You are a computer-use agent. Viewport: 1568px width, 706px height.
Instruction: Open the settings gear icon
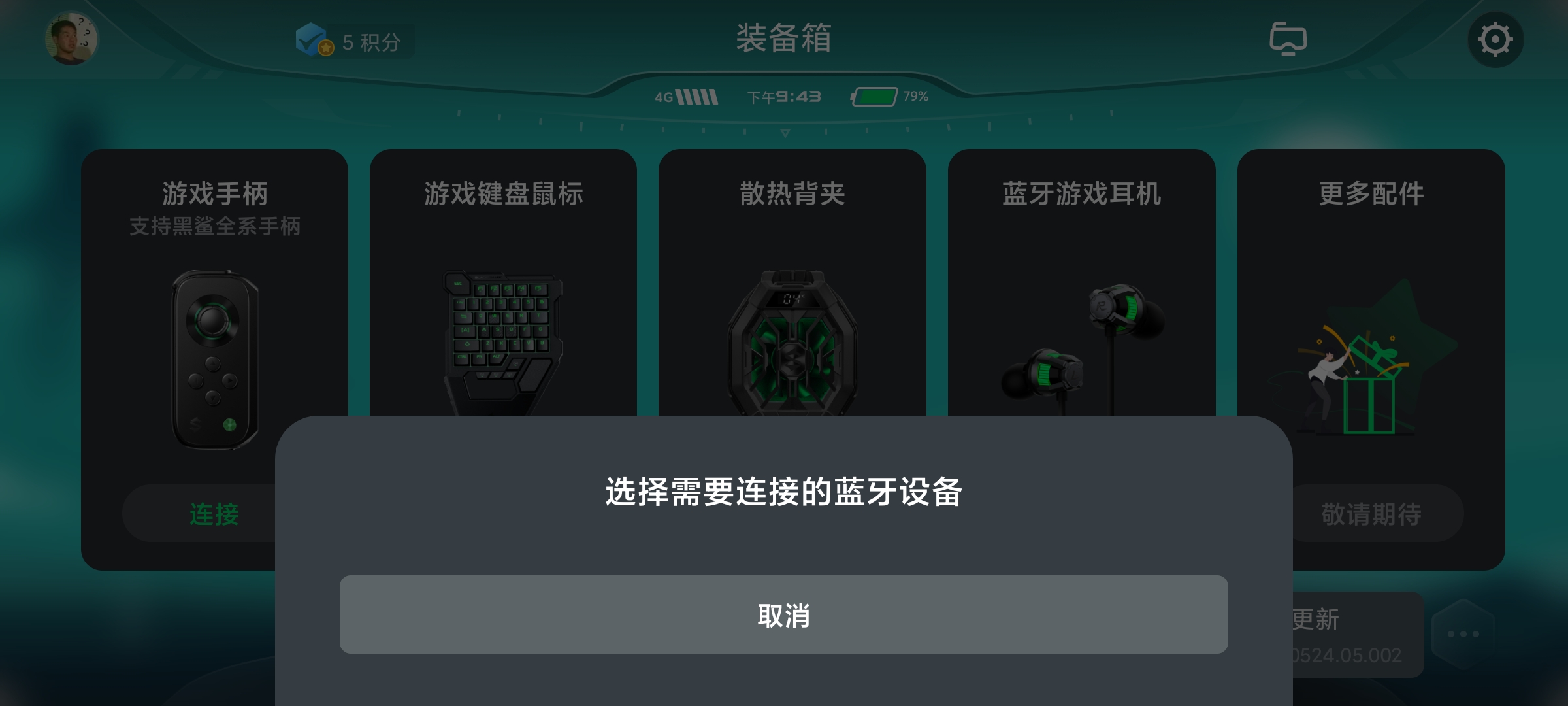1495,40
